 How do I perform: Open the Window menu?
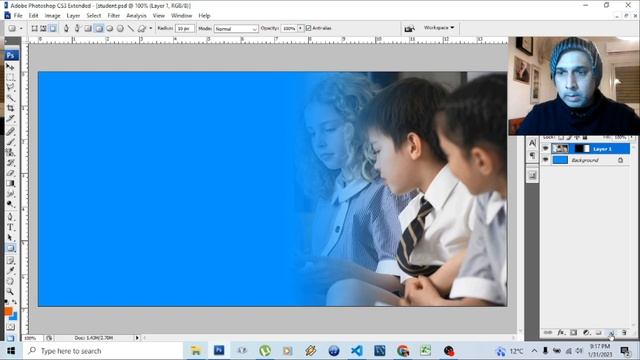[x=181, y=16]
